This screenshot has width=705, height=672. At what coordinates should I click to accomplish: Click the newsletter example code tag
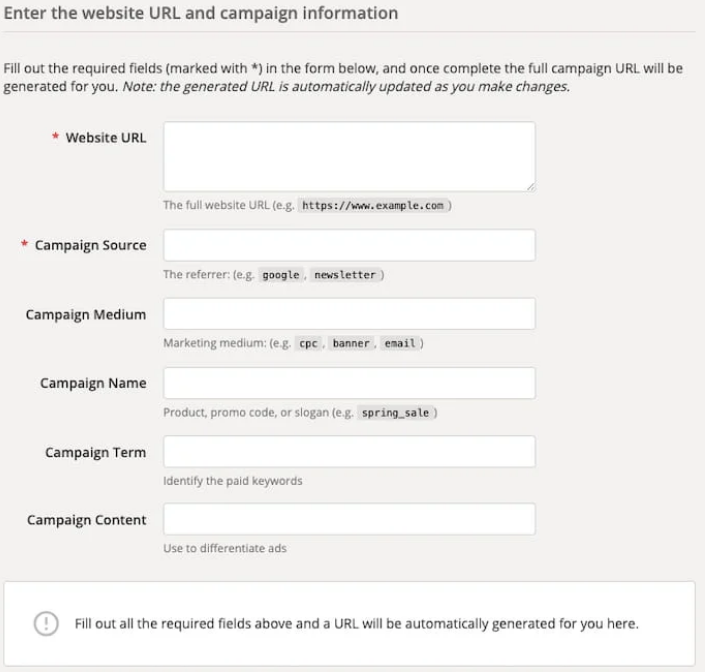[345, 275]
